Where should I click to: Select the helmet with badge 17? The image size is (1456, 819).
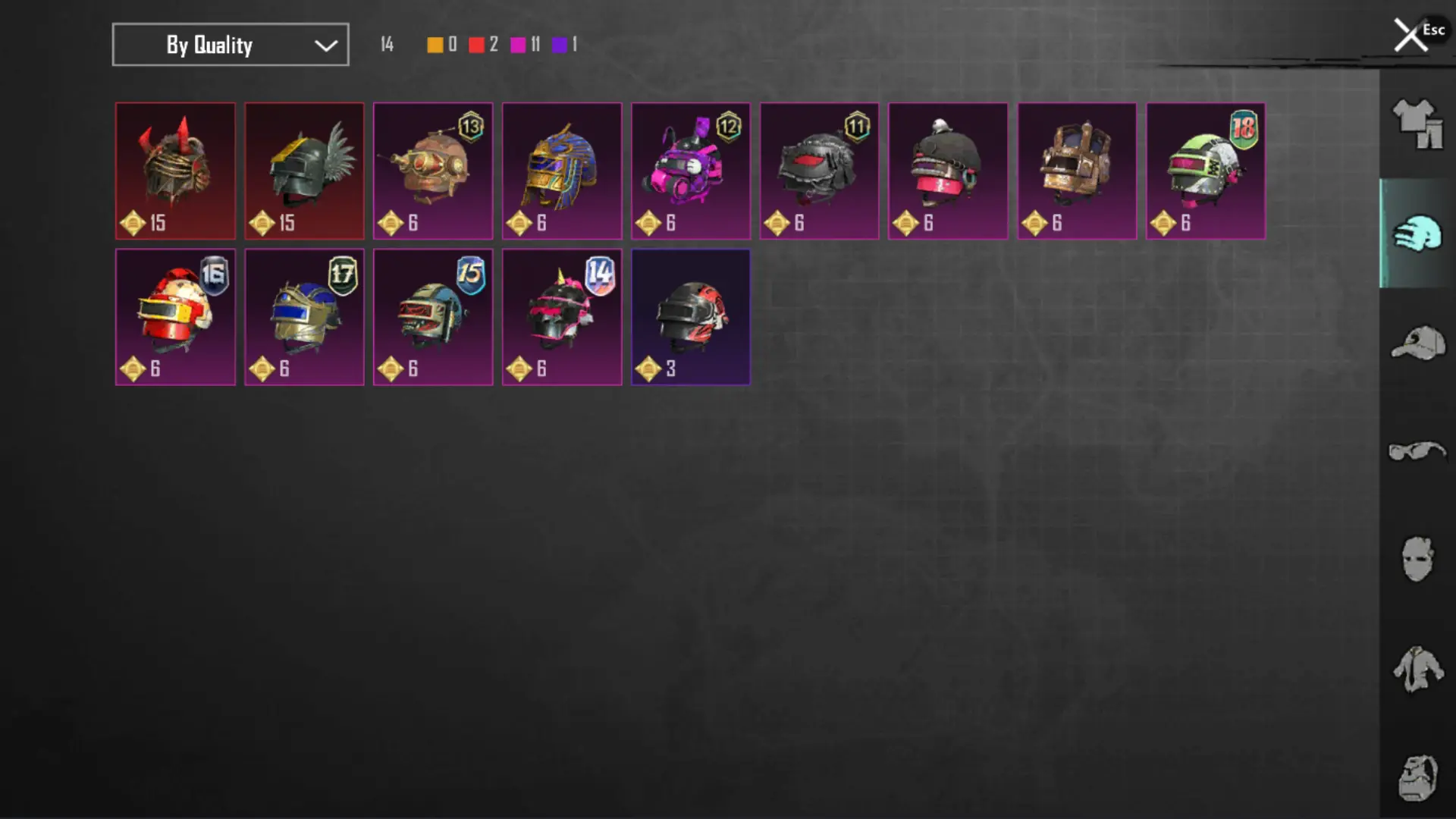click(x=304, y=317)
